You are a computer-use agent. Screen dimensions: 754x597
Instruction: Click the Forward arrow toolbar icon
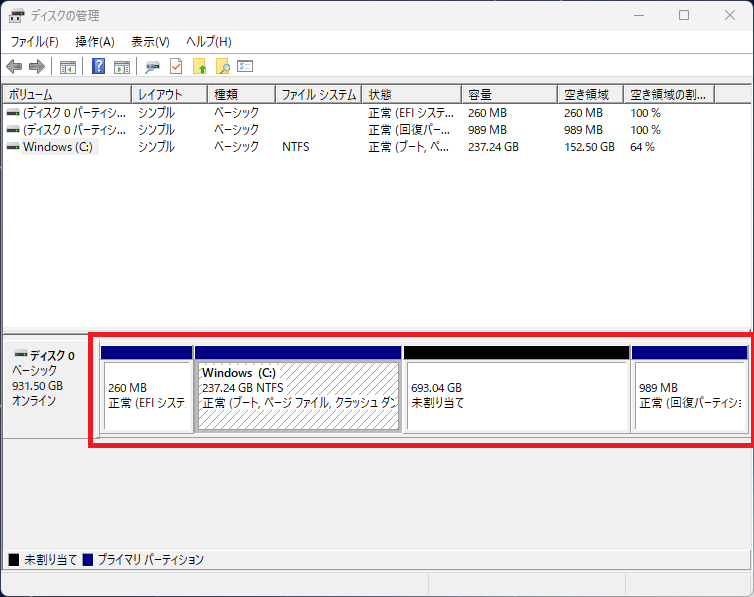tap(37, 67)
